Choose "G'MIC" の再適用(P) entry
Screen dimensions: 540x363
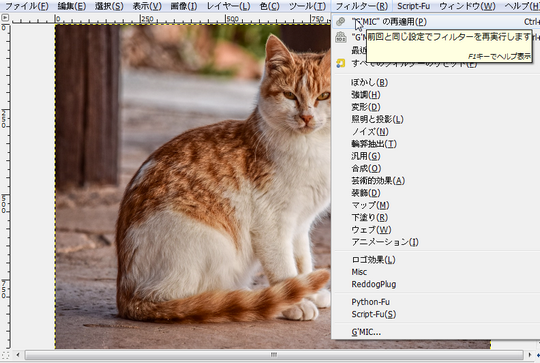click(x=436, y=22)
